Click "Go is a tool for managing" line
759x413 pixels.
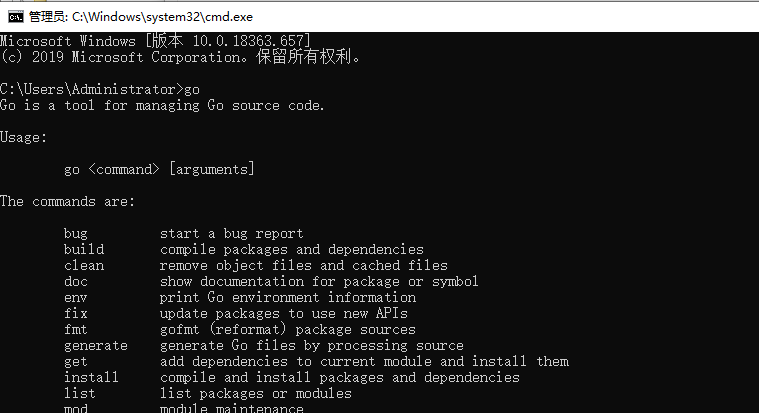point(162,105)
